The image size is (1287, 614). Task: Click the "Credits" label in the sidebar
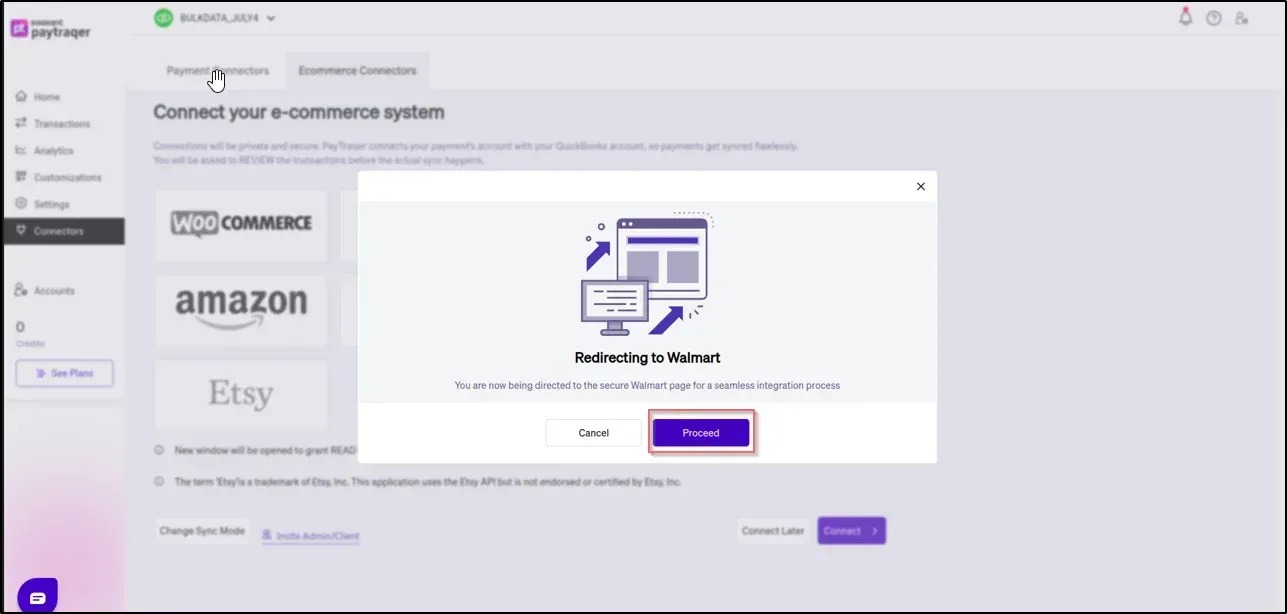pos(29,344)
